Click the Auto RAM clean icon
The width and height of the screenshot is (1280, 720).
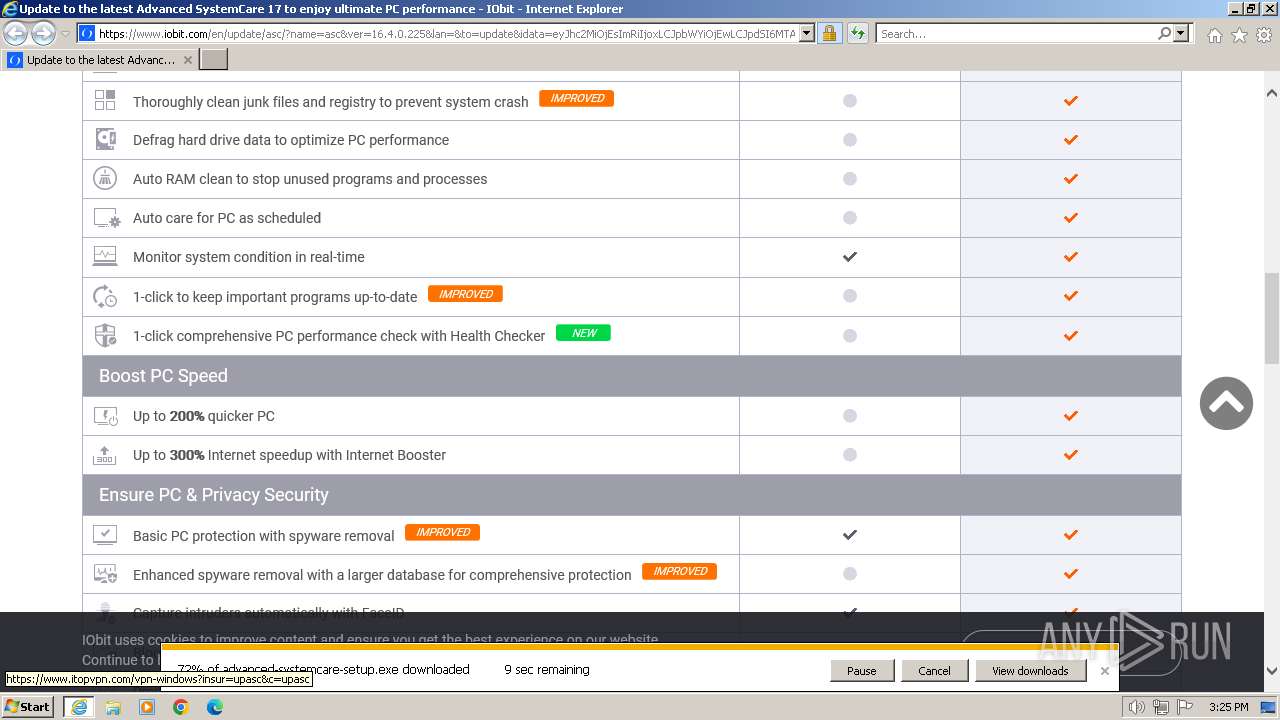coord(105,178)
